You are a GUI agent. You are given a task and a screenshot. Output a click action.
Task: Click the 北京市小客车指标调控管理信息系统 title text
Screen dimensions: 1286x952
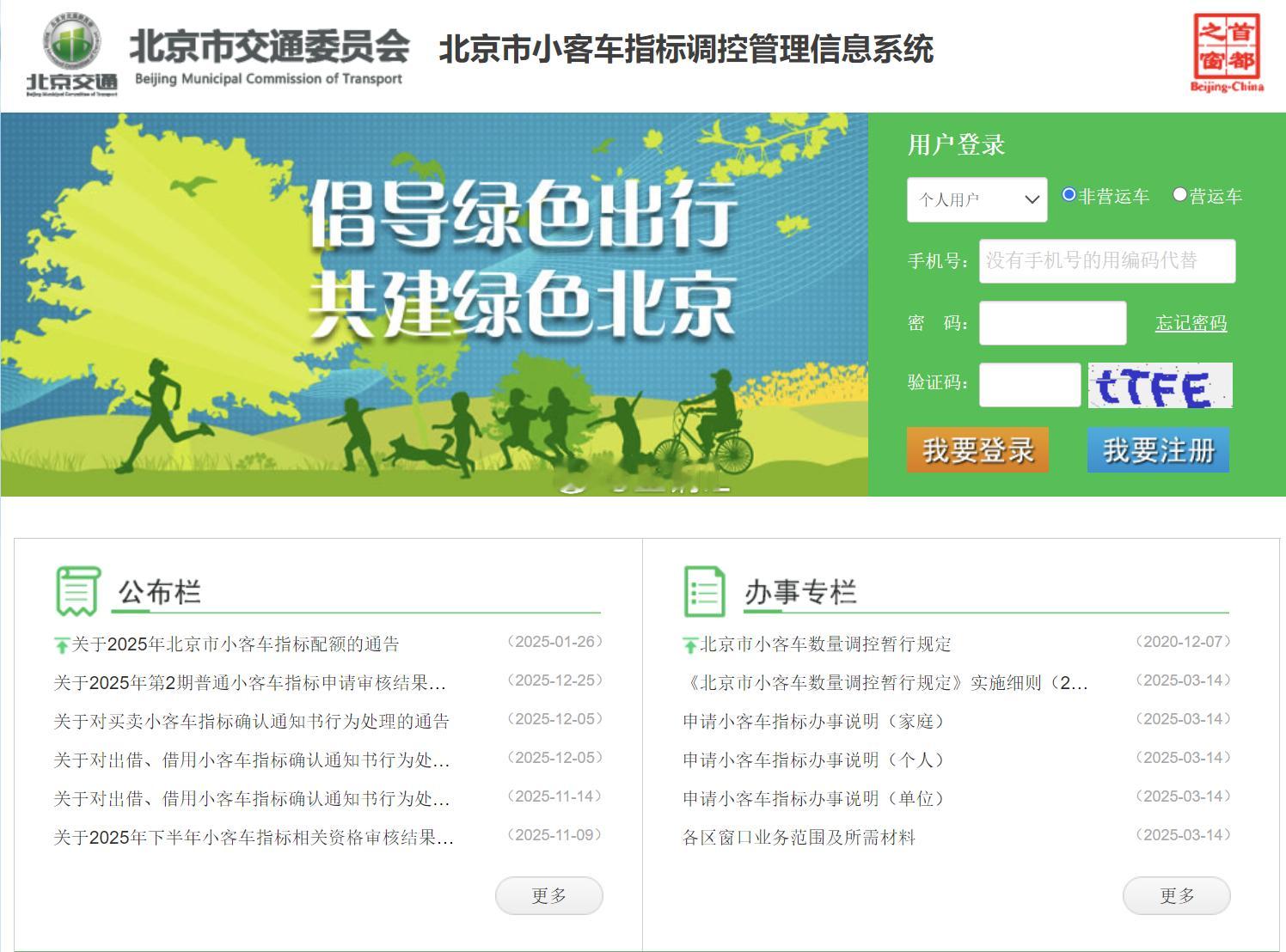(686, 49)
